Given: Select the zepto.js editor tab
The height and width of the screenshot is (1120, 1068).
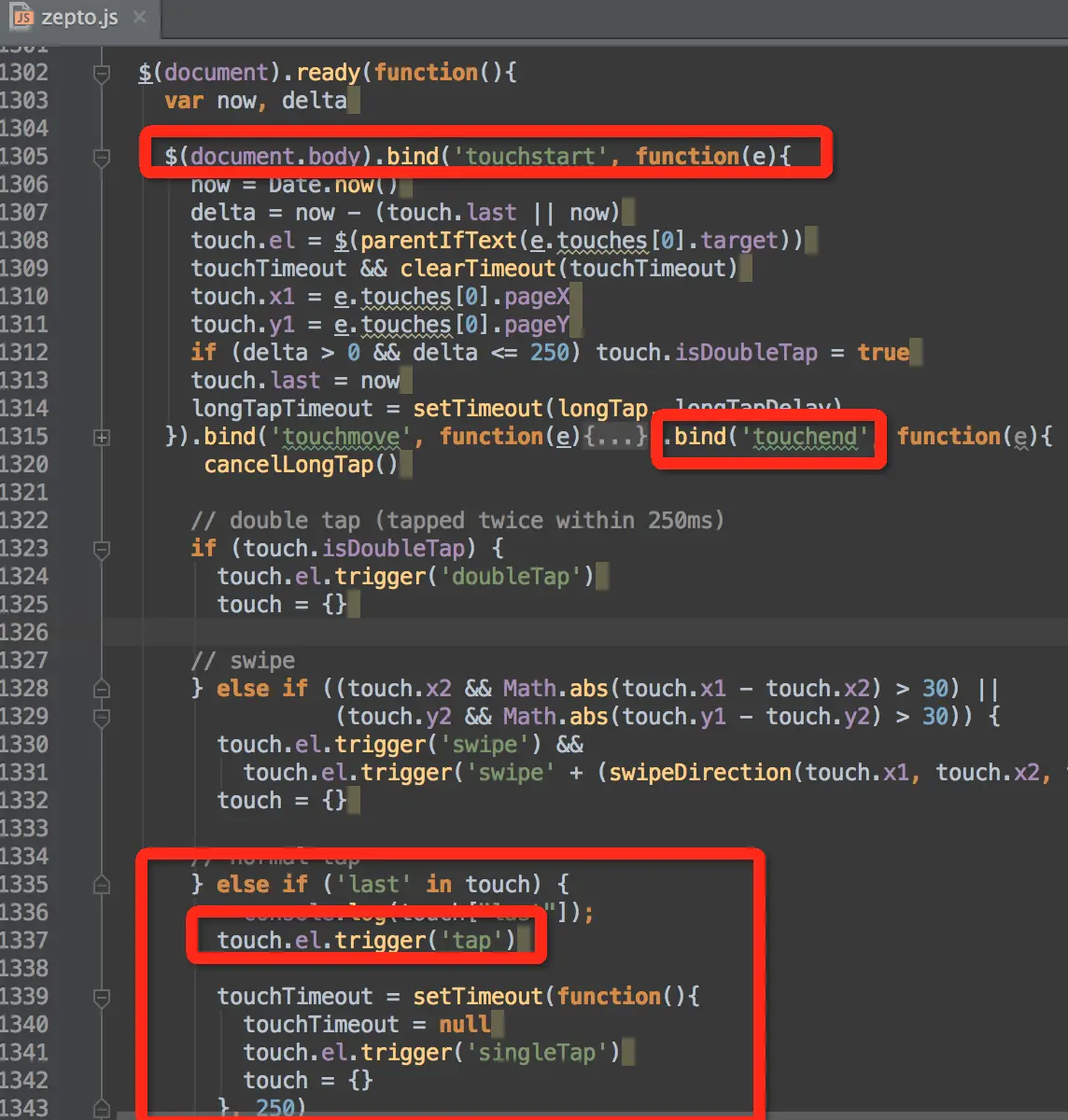Looking at the screenshot, I should (x=78, y=18).
